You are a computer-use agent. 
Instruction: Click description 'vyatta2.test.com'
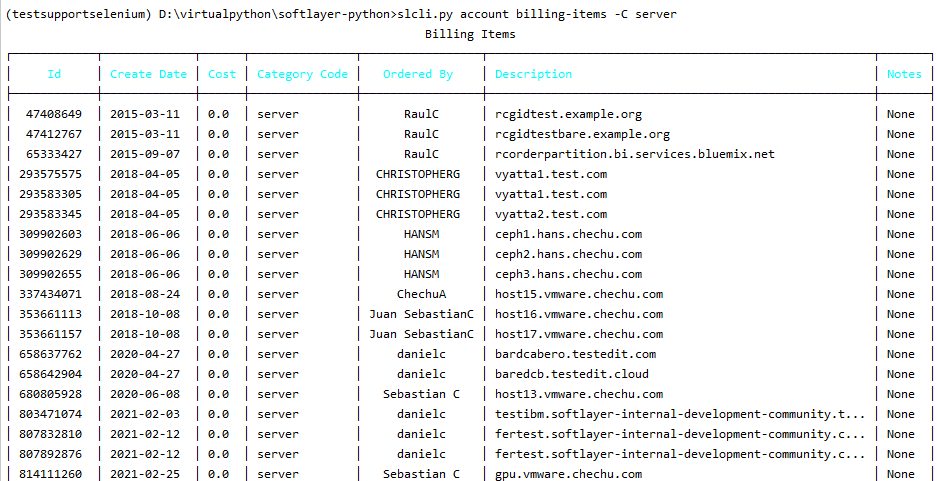551,214
